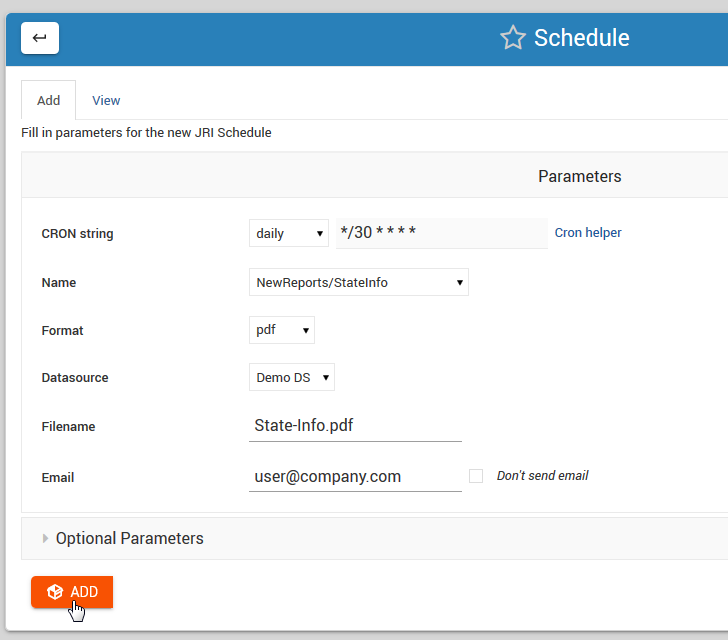The height and width of the screenshot is (640, 728).
Task: Click the orange ADD button
Action: pyautogui.click(x=72, y=592)
